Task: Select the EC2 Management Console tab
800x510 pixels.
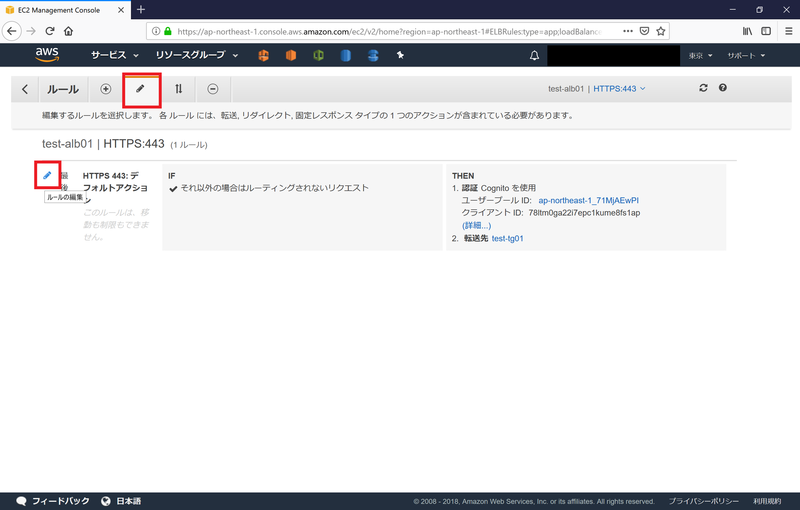Action: point(65,10)
